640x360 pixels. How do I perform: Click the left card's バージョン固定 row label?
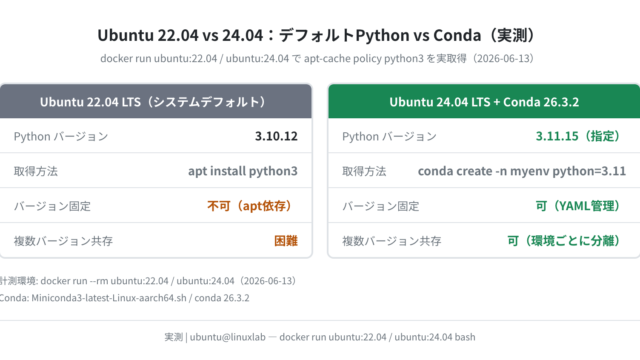click(x=52, y=206)
